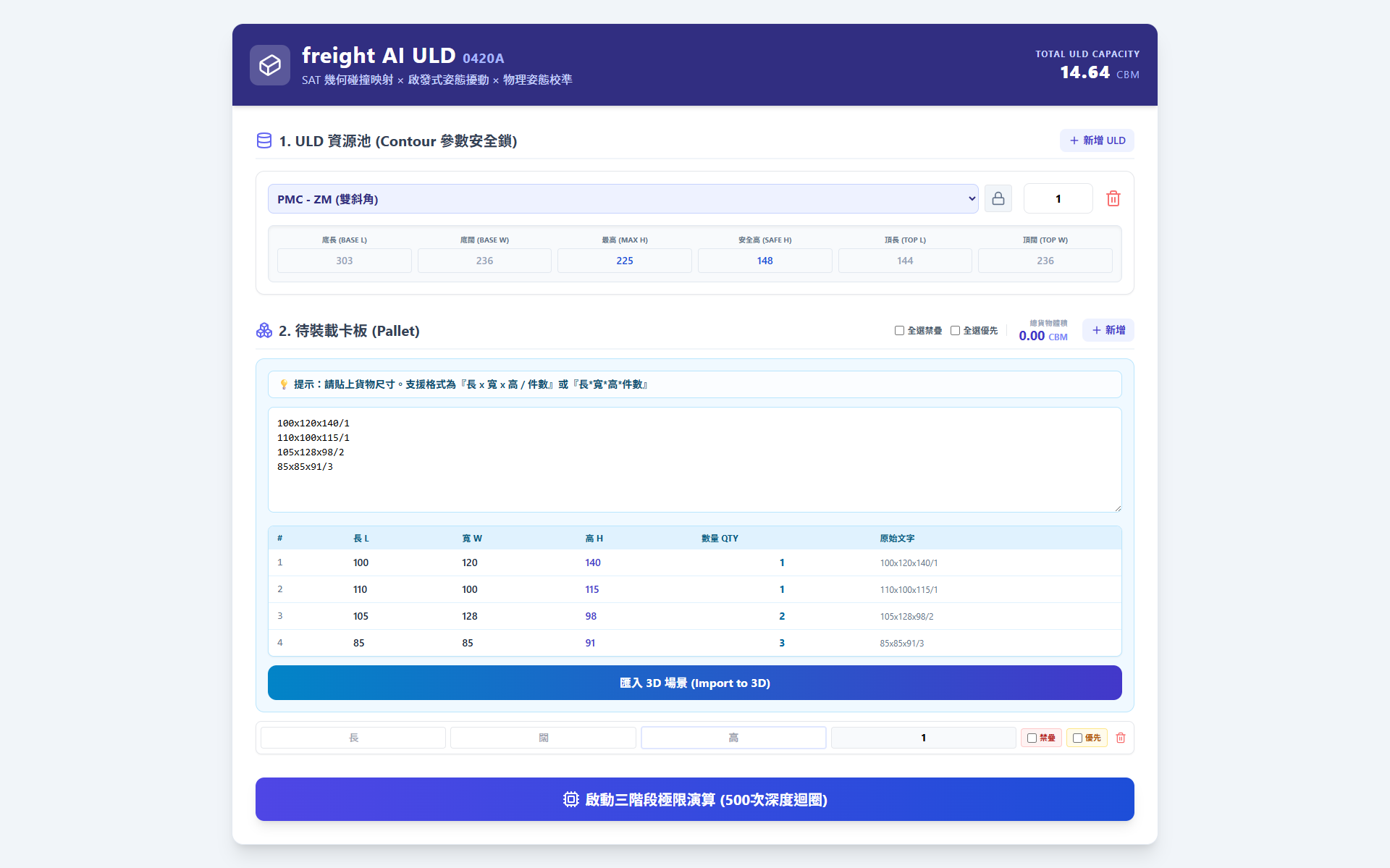The image size is (1390, 868).
Task: Click the 底長 (BASE L) field showing 303
Action: point(345,261)
